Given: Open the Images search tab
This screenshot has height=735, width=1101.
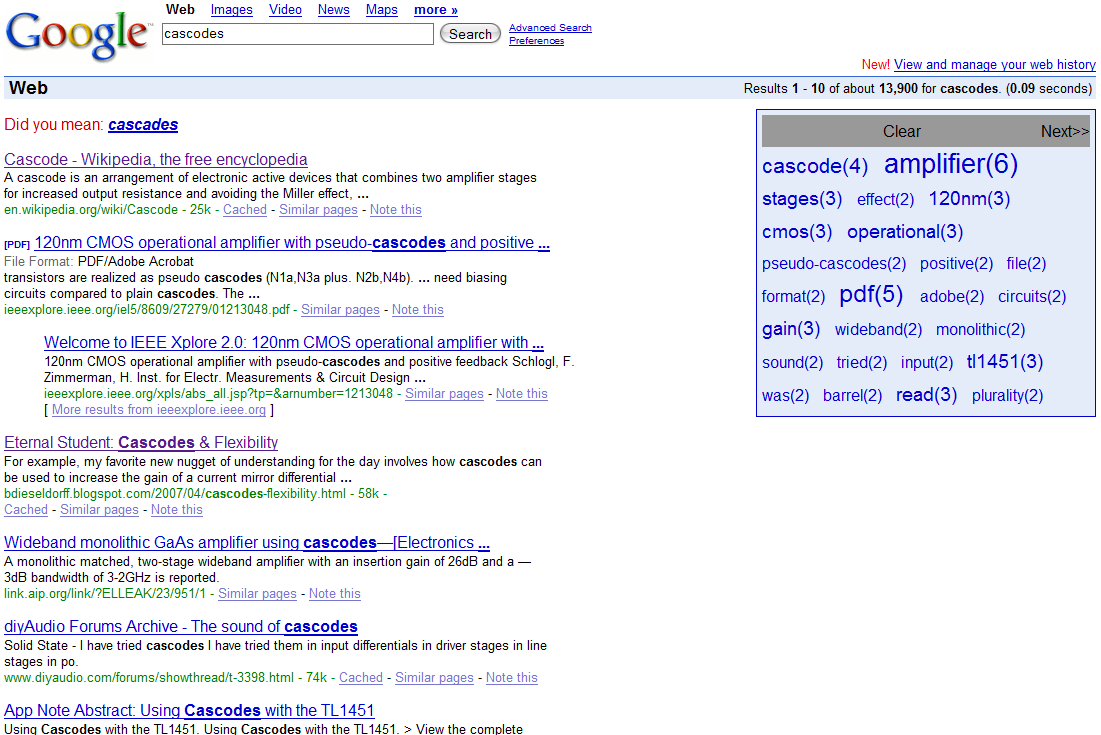Looking at the screenshot, I should point(232,10).
